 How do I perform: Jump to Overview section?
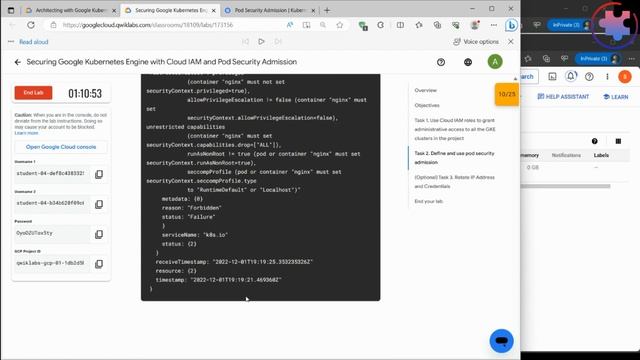click(425, 90)
